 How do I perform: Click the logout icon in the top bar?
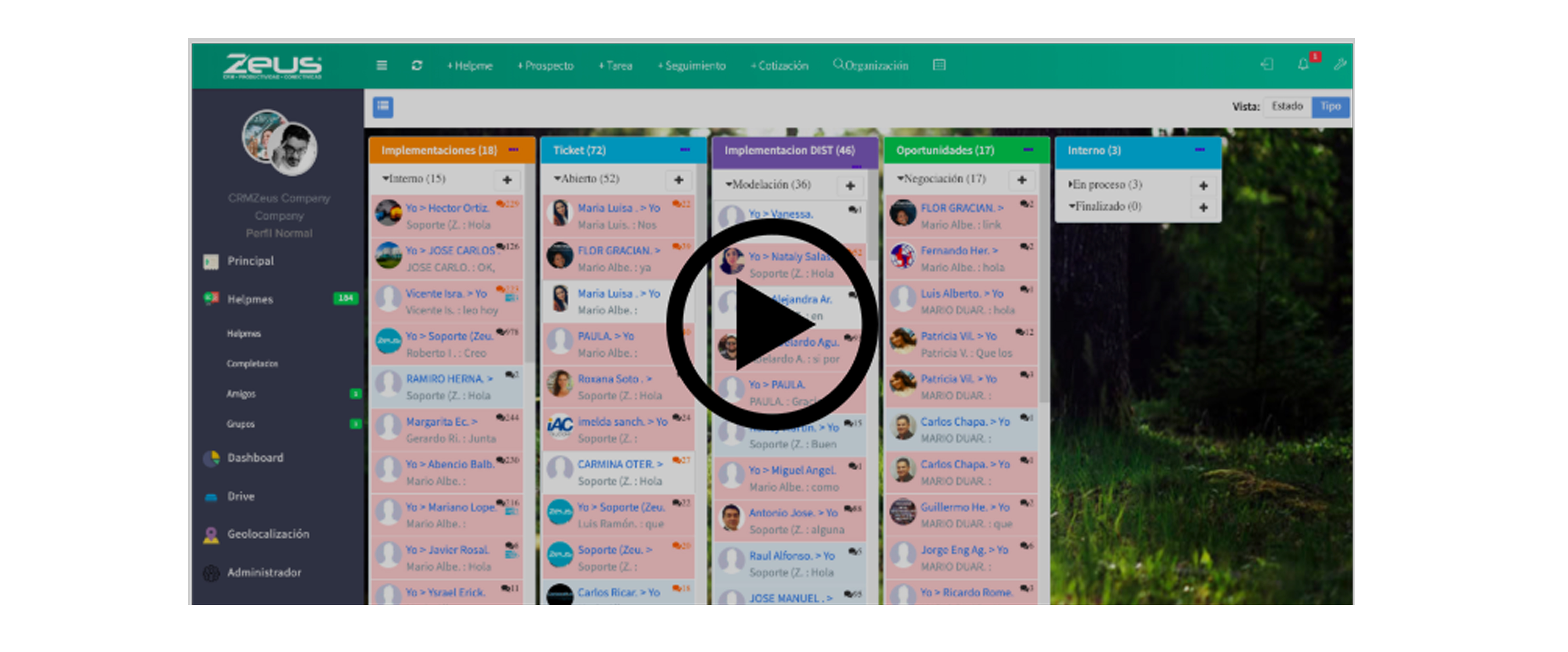click(1267, 64)
